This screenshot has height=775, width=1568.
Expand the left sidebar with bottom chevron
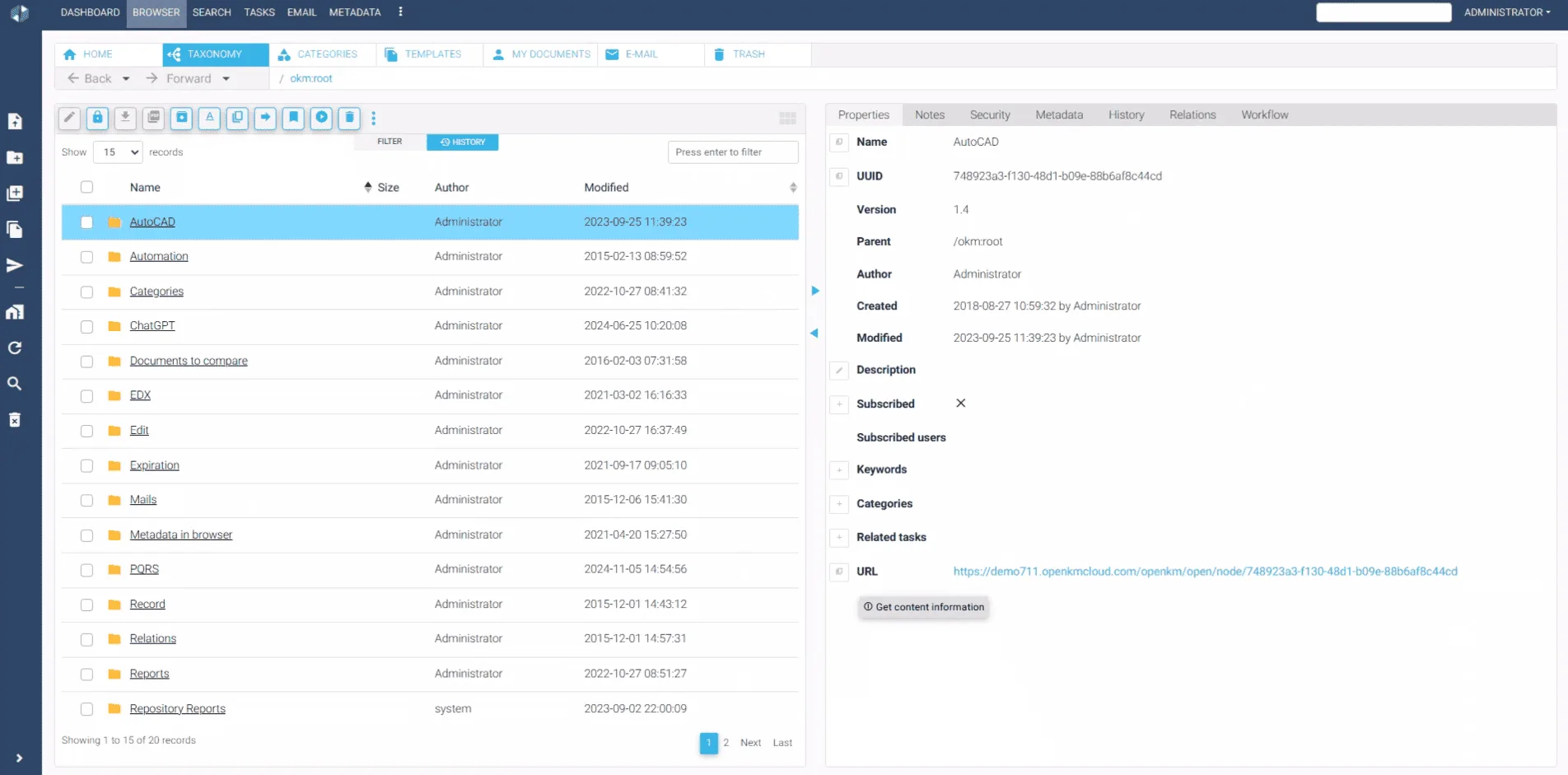19,758
